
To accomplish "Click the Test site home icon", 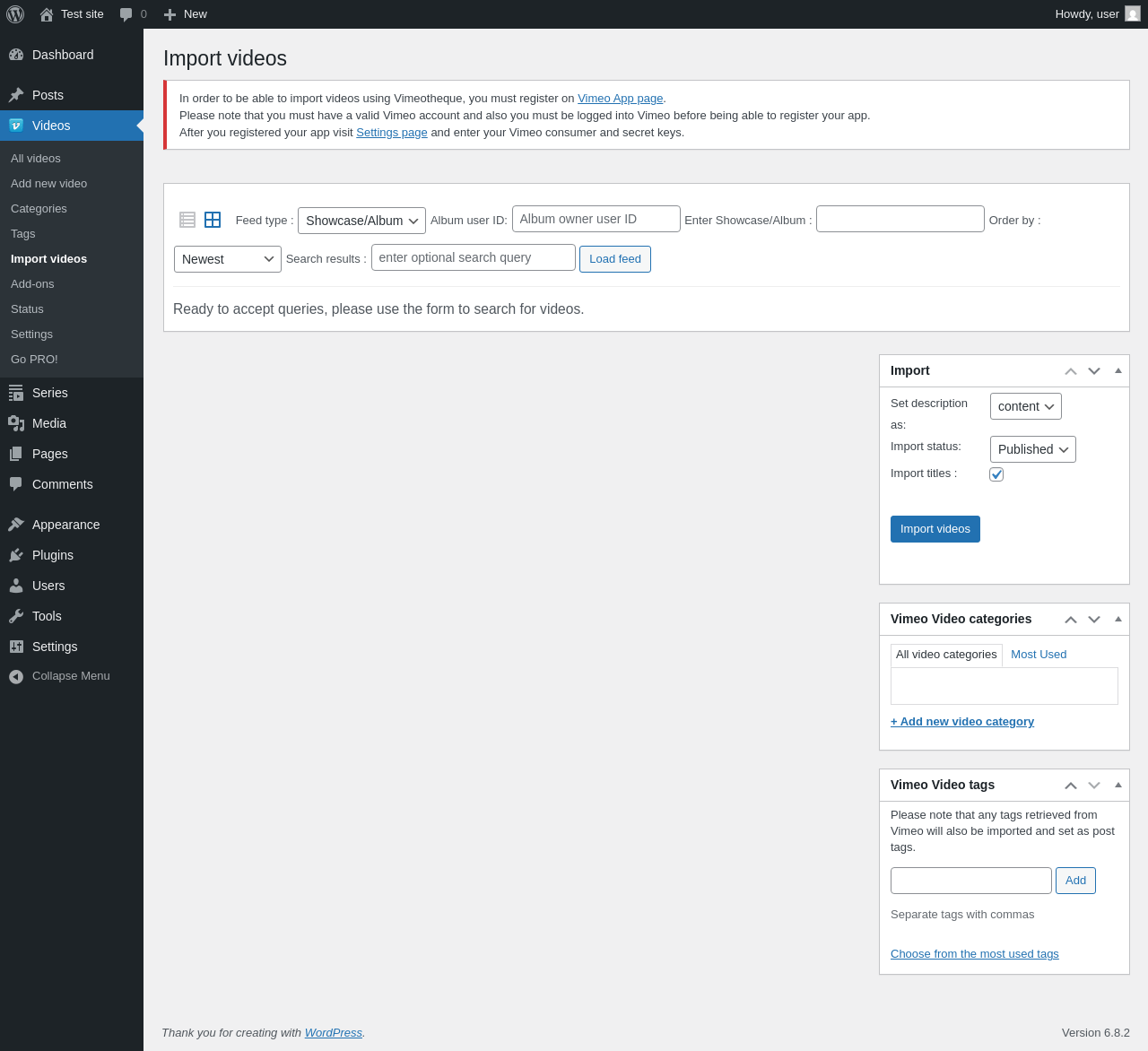I will 47,14.
